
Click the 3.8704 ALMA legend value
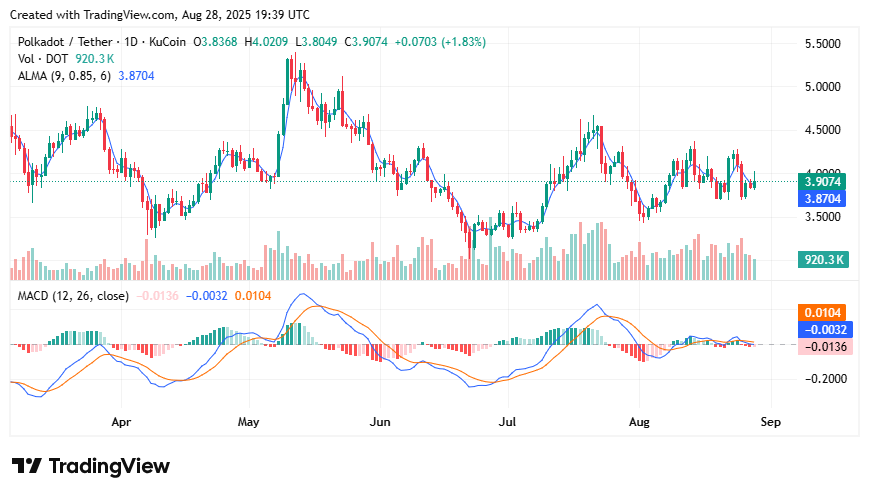136,76
